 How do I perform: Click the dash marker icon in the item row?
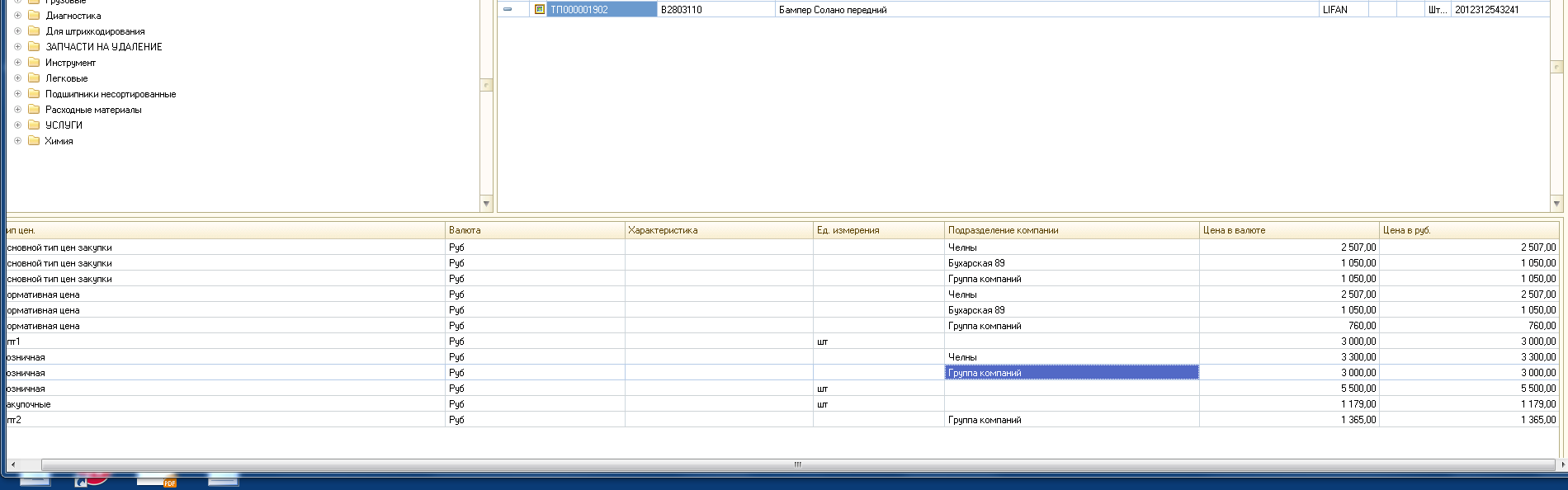[508, 10]
